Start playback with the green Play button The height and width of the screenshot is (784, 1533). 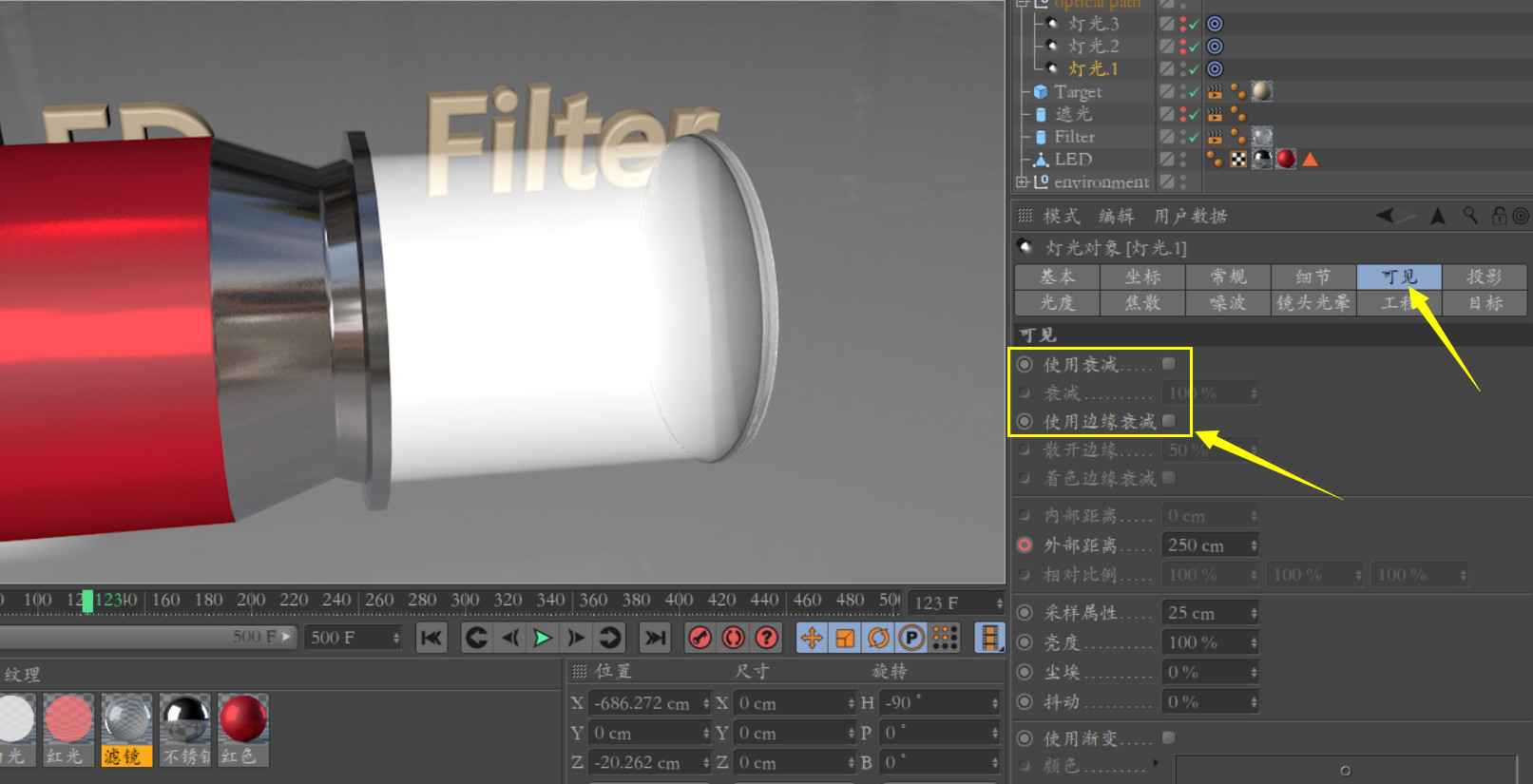[543, 638]
